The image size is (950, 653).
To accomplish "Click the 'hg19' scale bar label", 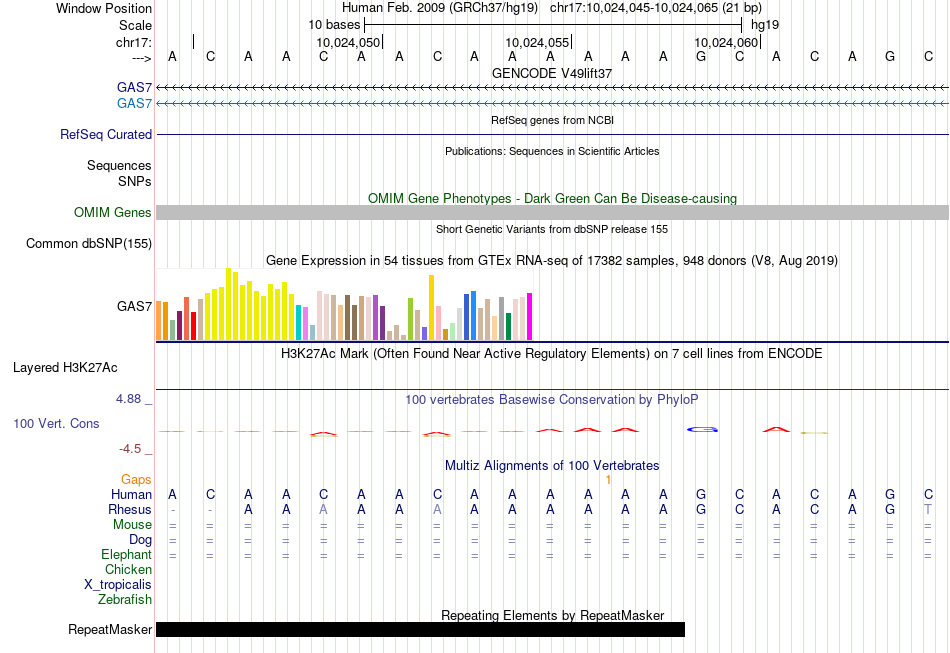I will 765,25.
